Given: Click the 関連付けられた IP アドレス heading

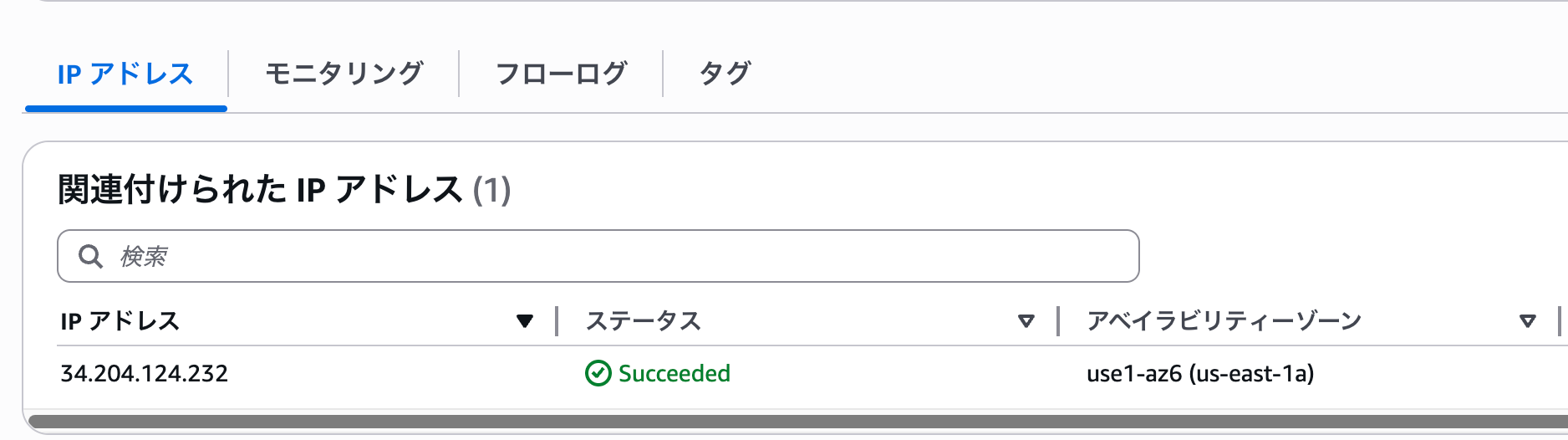Looking at the screenshot, I should [x=260, y=190].
